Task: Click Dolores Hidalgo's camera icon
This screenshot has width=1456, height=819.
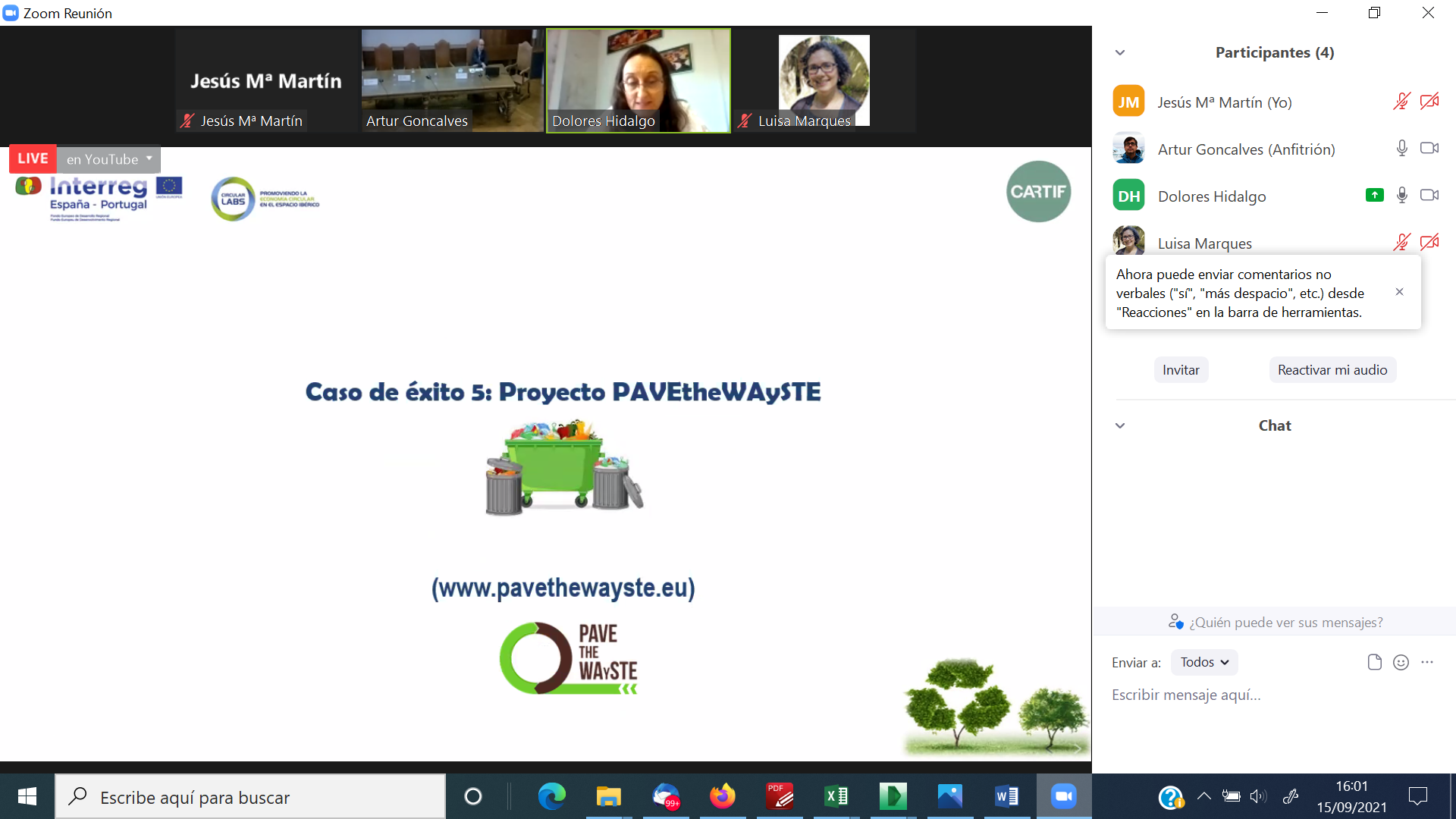Action: pyautogui.click(x=1429, y=196)
